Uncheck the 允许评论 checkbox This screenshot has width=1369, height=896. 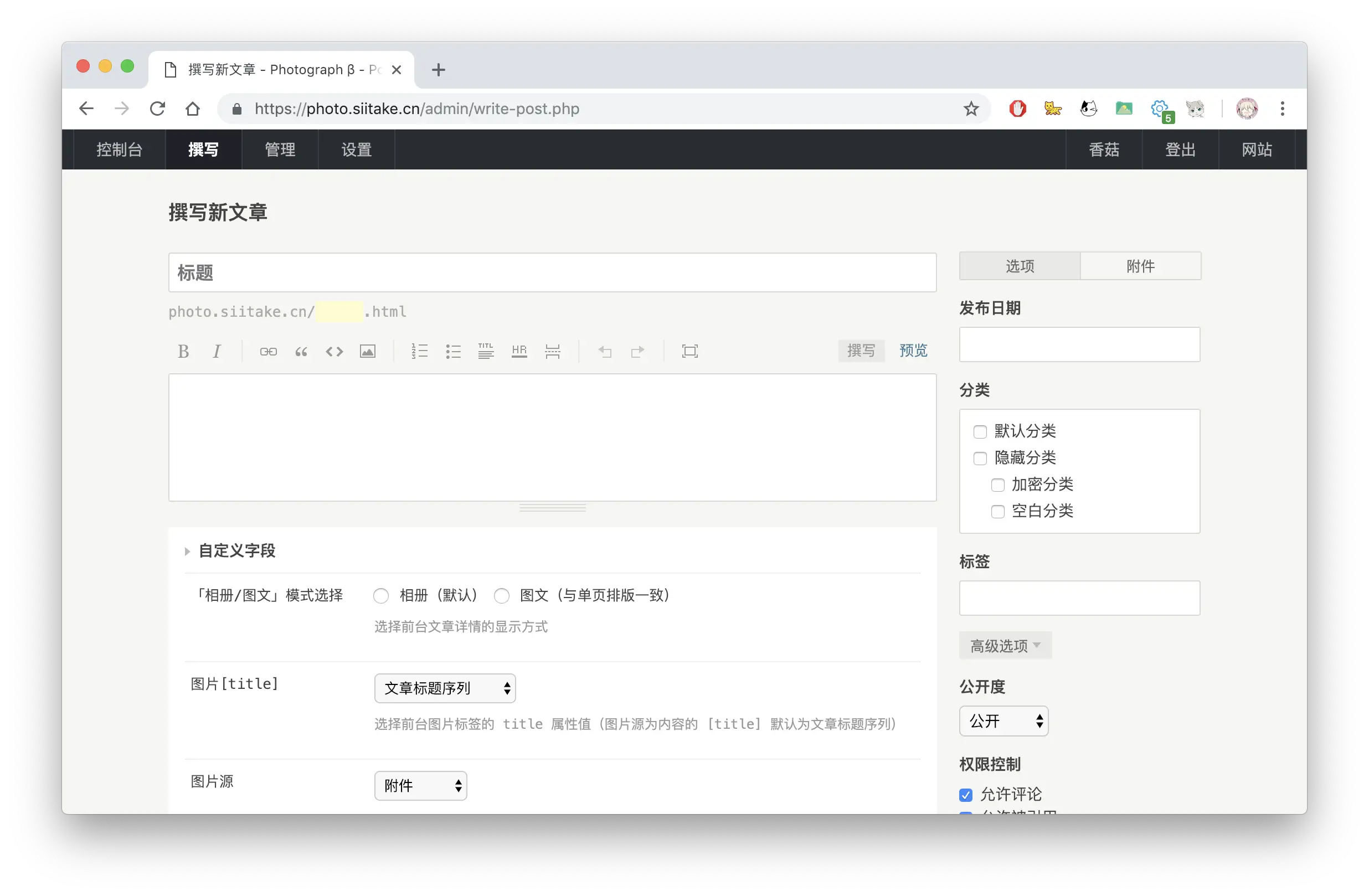(x=966, y=795)
